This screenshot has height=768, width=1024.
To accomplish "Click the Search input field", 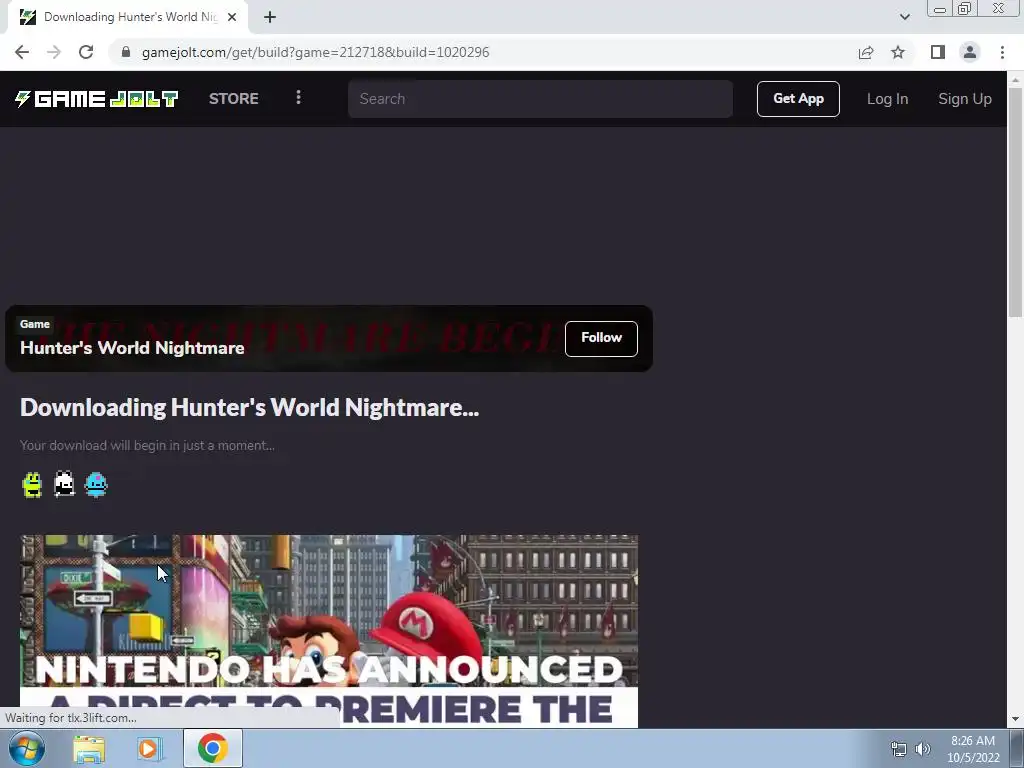I will pyautogui.click(x=540, y=99).
